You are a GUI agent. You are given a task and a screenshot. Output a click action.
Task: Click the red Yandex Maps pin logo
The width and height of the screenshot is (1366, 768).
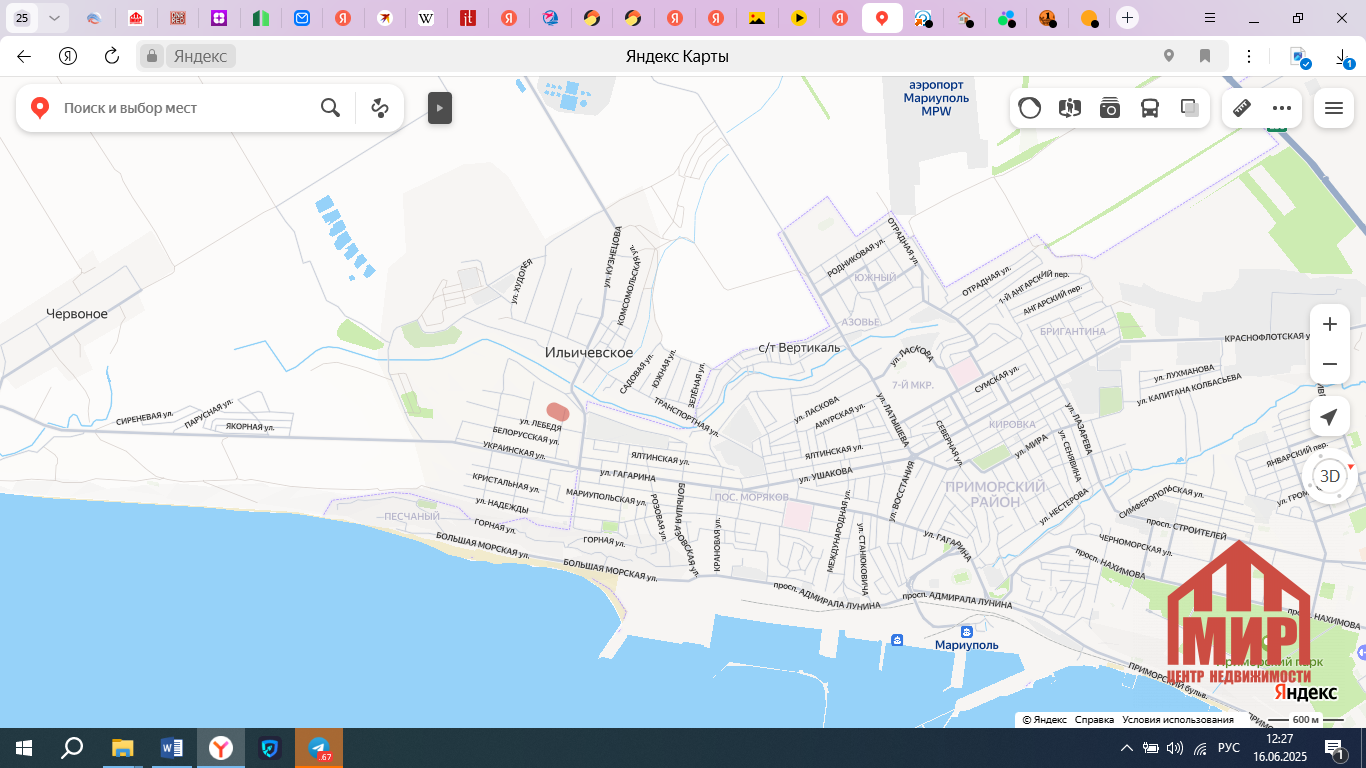40,108
